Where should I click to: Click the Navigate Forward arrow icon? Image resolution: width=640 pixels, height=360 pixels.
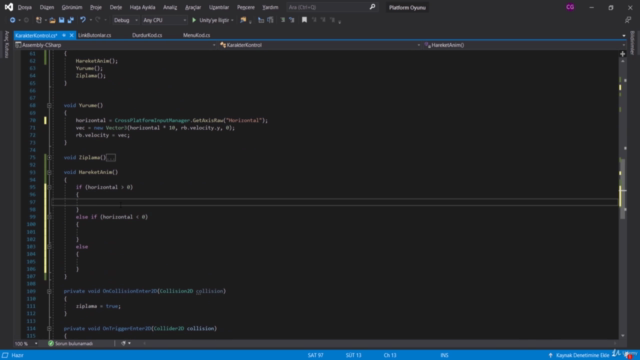[26, 20]
